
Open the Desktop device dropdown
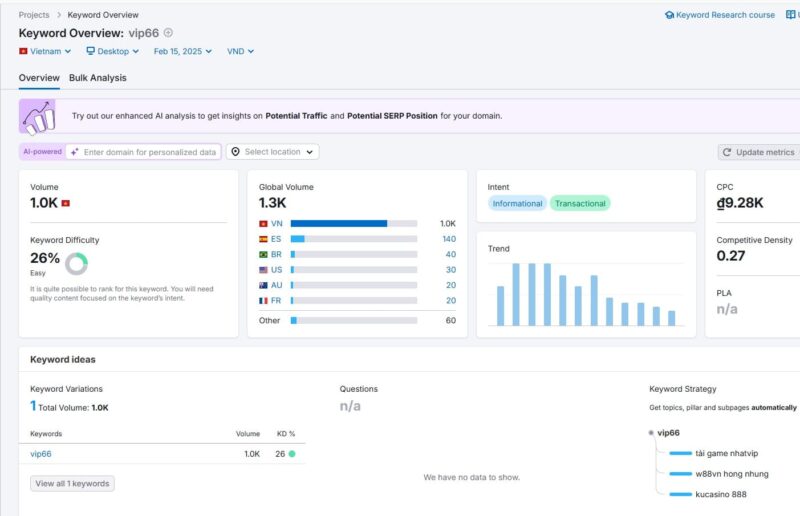point(110,51)
